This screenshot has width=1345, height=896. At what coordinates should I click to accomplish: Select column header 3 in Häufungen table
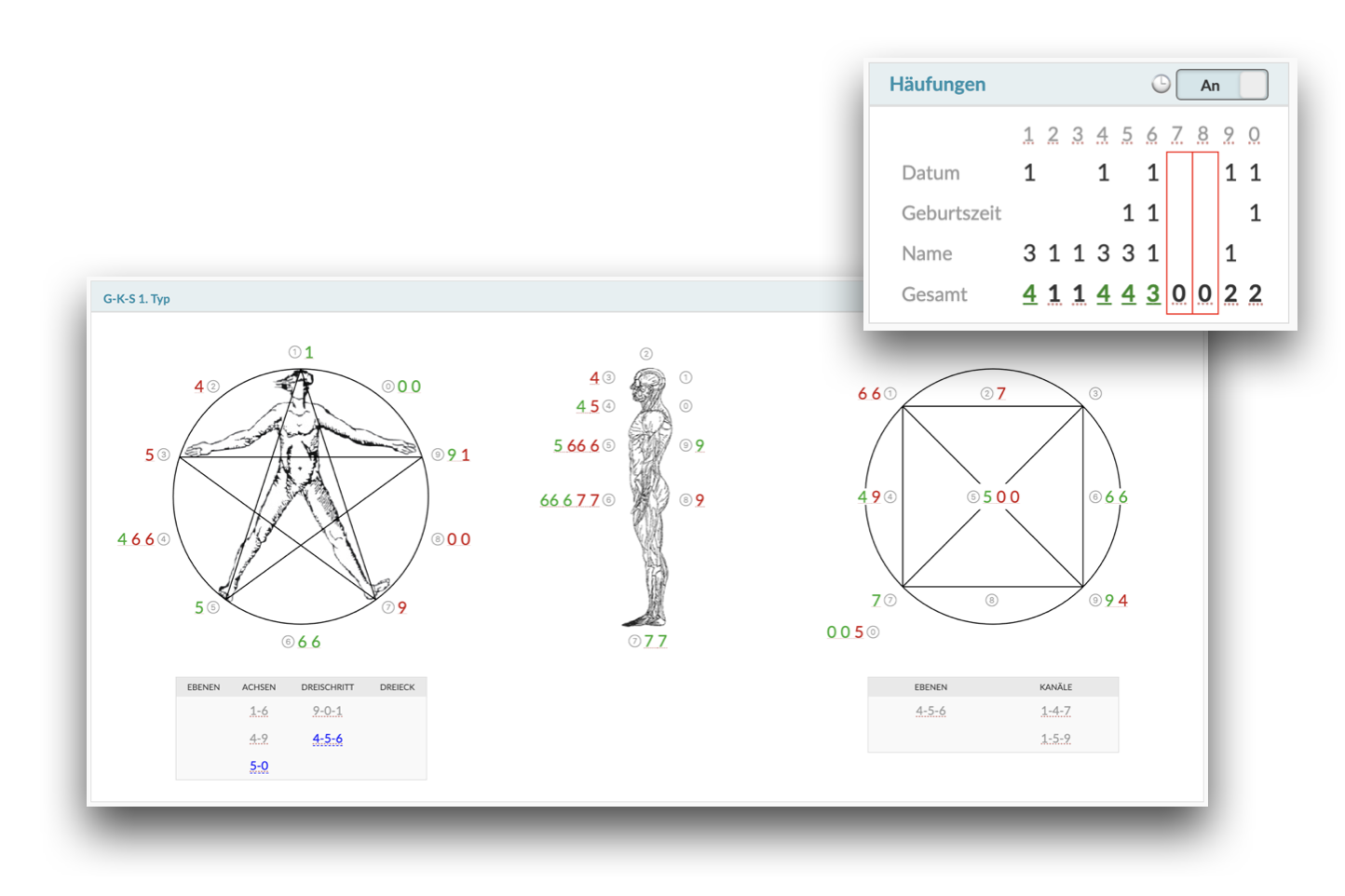coord(1078,135)
